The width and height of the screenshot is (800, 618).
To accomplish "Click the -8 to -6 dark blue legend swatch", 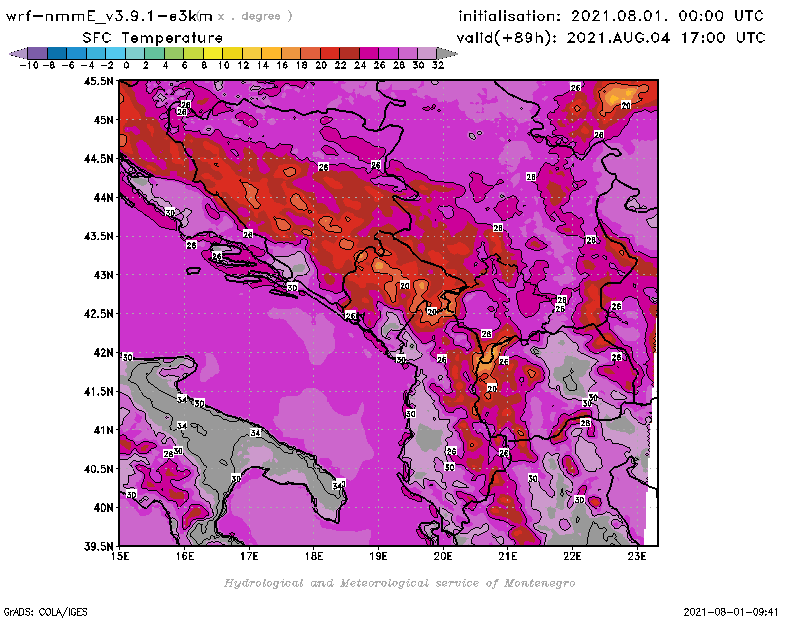I will (57, 54).
